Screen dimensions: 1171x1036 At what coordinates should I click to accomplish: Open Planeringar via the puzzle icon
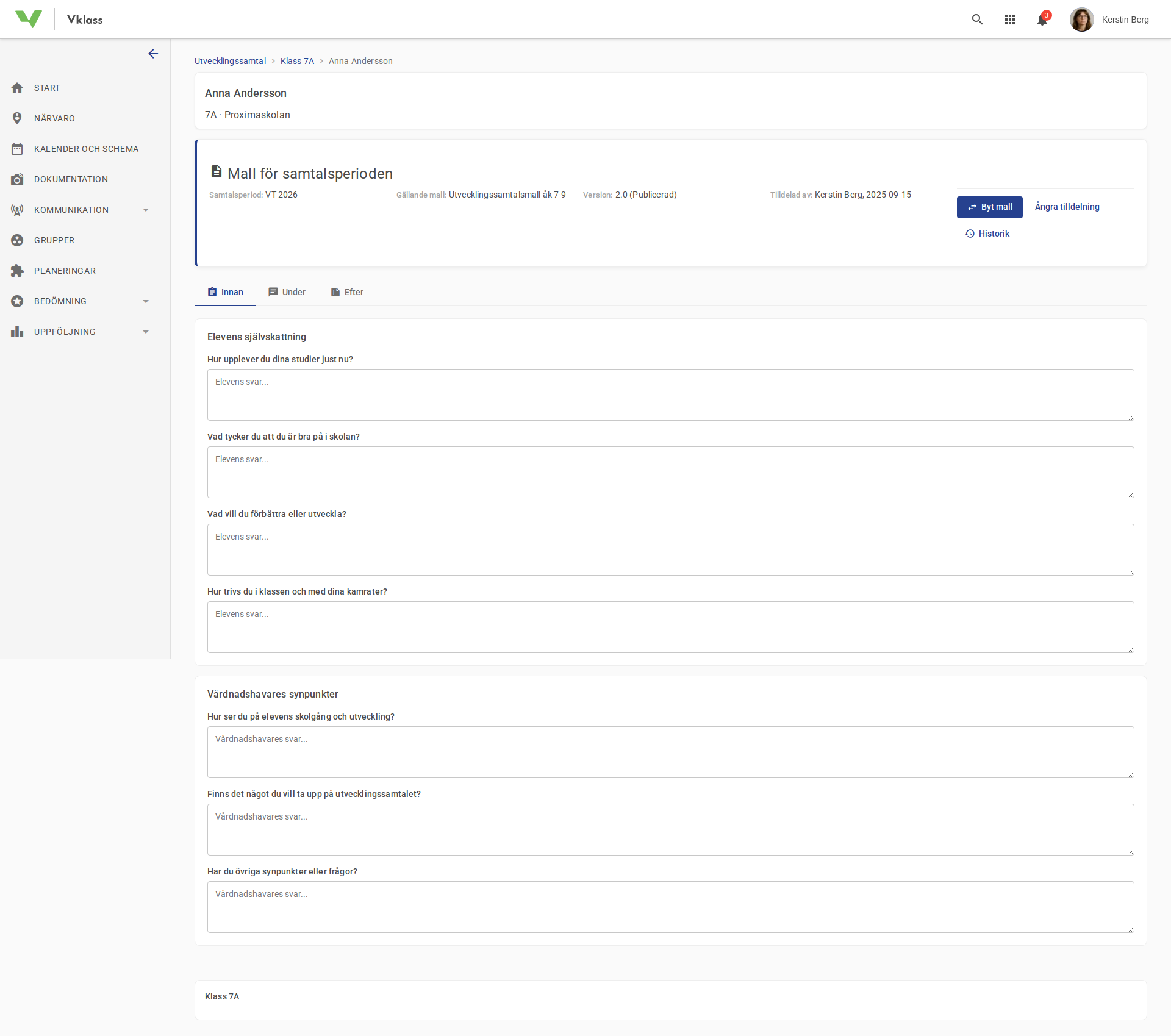[18, 270]
